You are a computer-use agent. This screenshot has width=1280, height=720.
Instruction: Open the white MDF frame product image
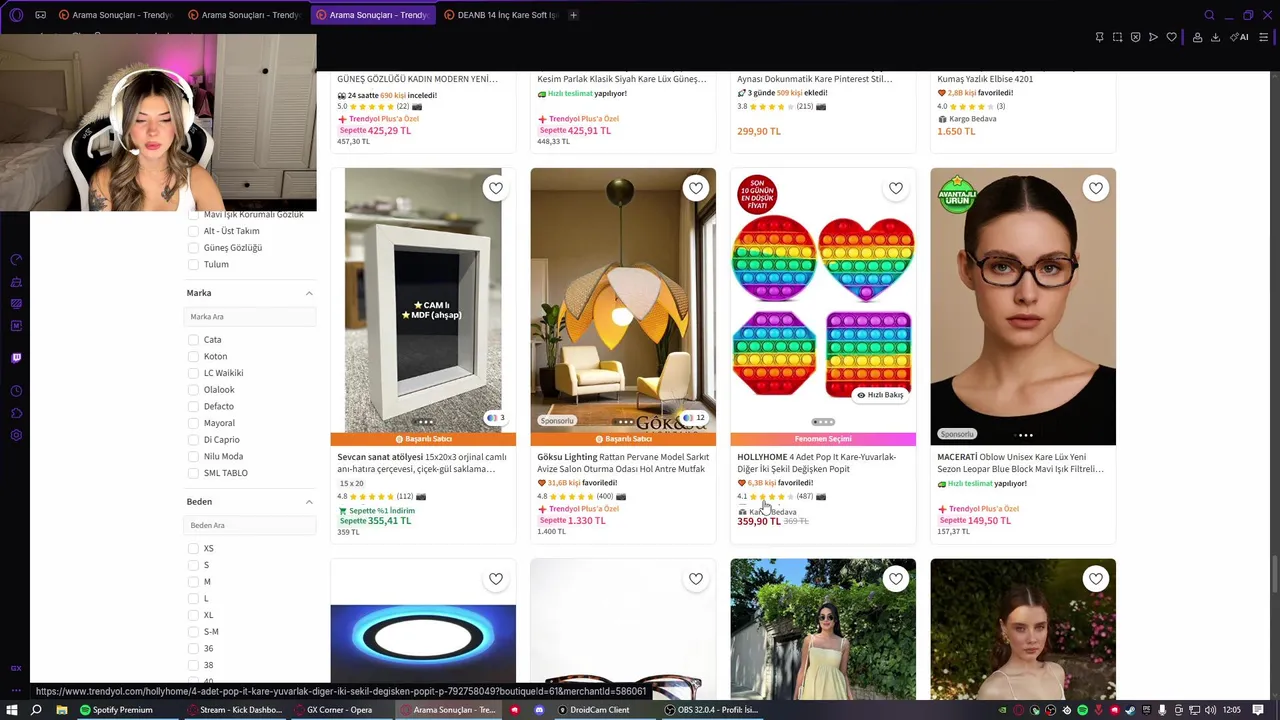point(423,300)
